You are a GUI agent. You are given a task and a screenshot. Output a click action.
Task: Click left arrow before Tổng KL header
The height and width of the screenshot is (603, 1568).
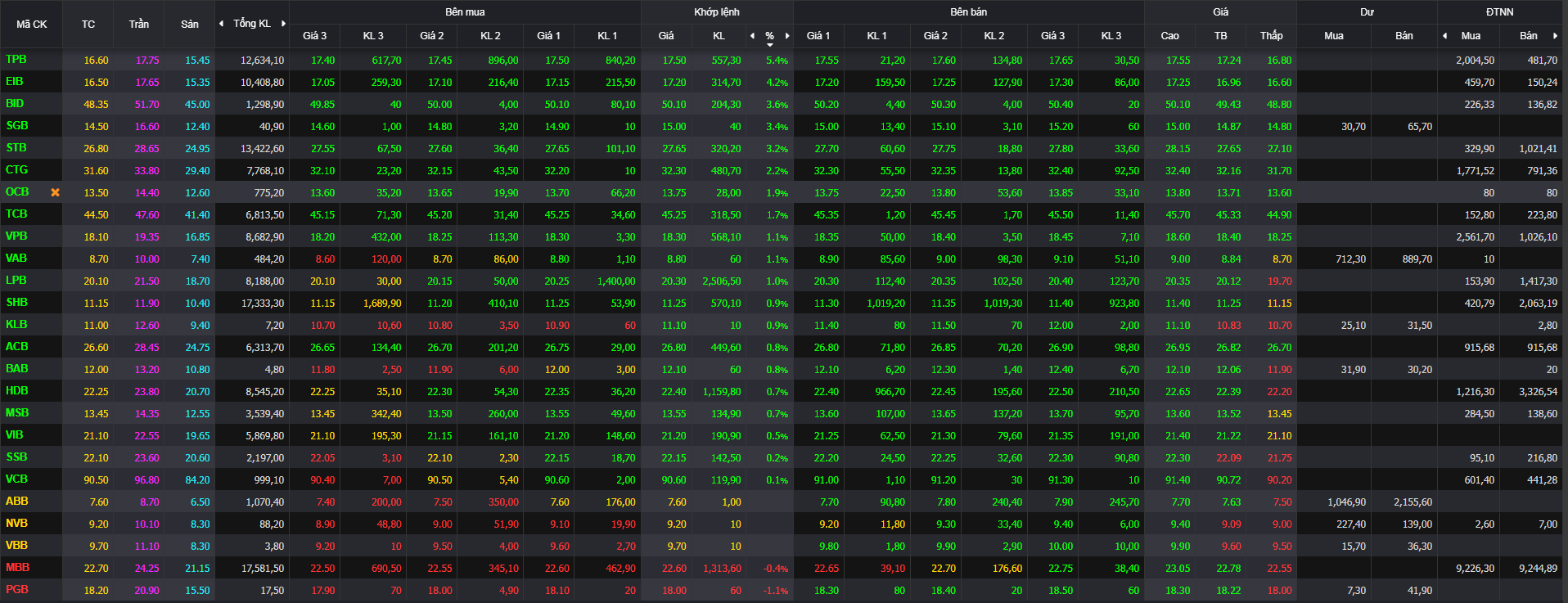(x=221, y=24)
